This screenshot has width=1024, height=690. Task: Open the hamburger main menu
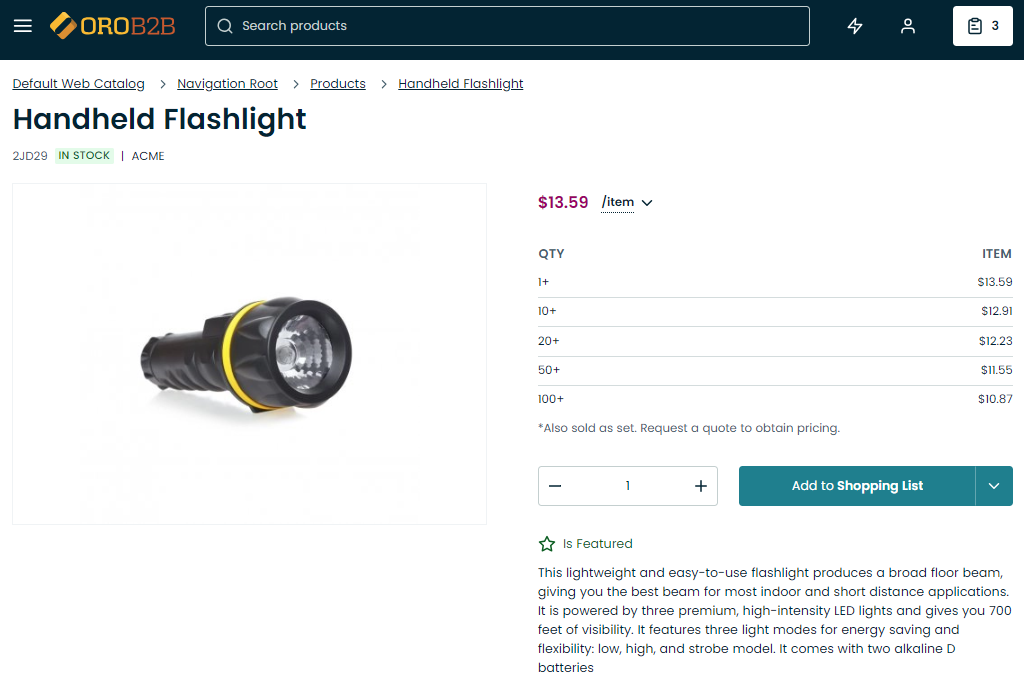23,26
